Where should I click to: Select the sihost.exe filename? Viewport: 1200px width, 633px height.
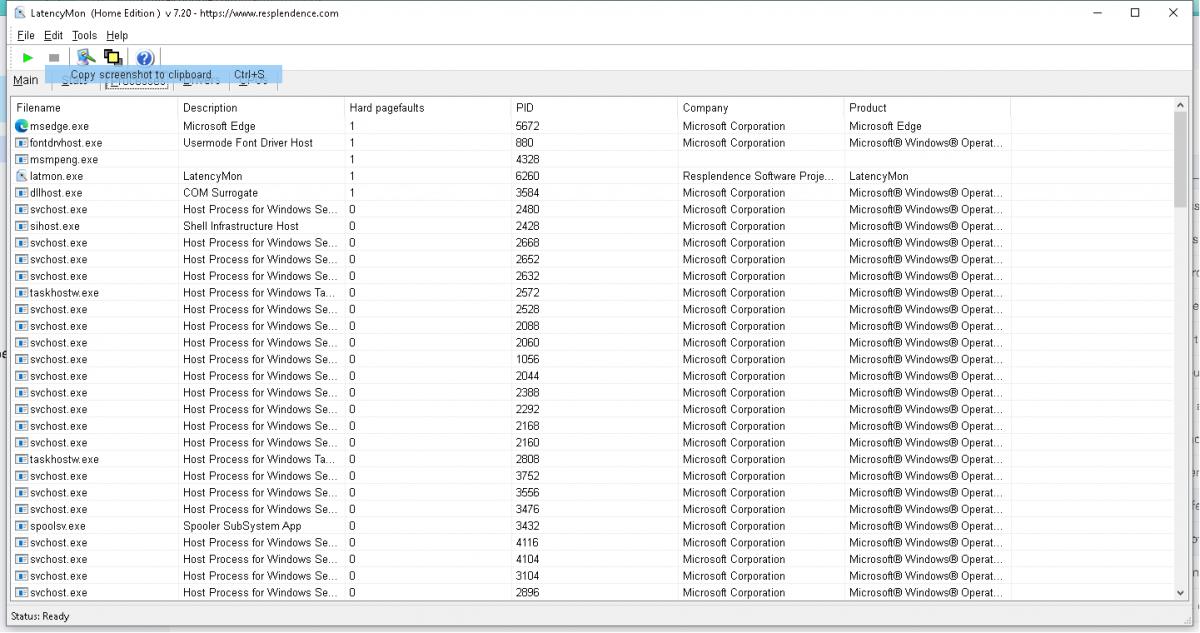(55, 226)
